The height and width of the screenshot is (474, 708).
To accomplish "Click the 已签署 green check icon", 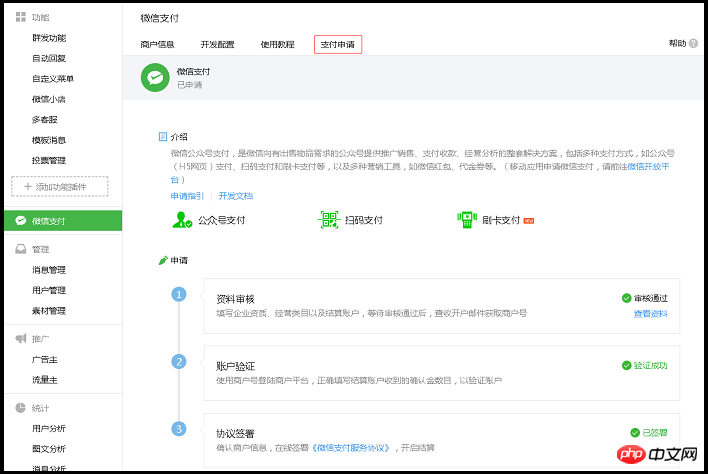I will (x=635, y=432).
